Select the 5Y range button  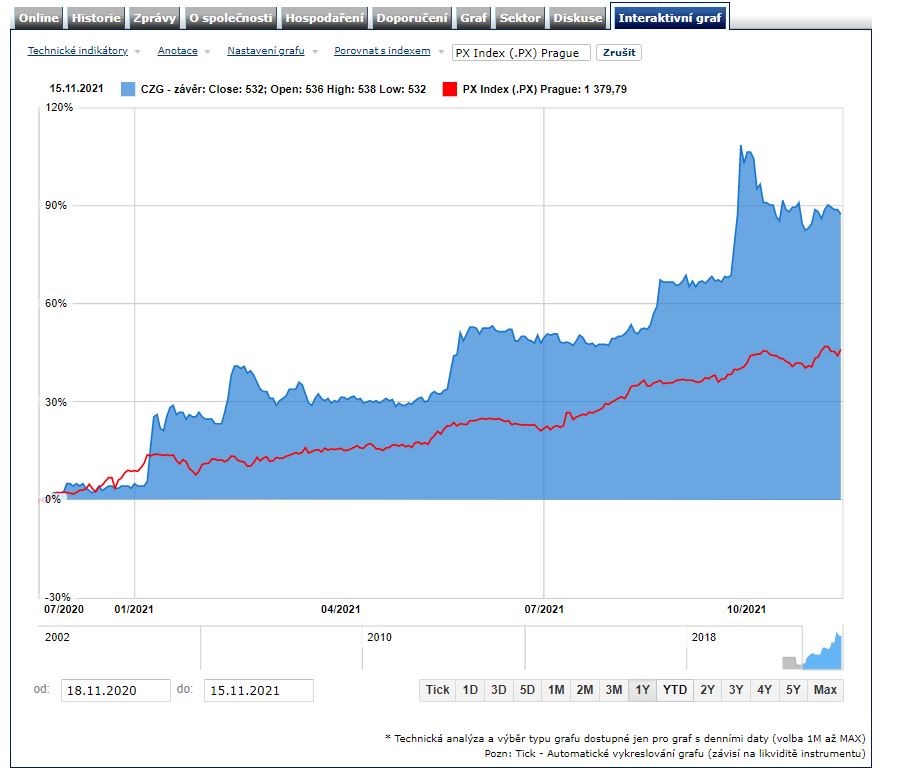pos(793,690)
